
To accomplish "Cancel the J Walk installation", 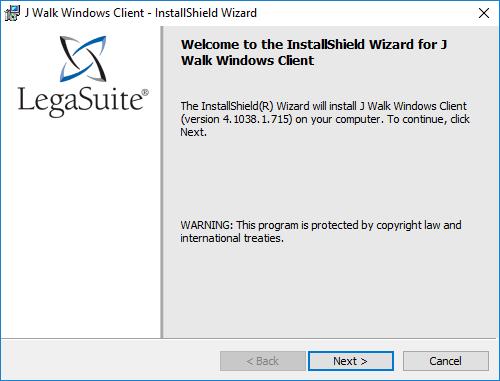I will pos(446,361).
